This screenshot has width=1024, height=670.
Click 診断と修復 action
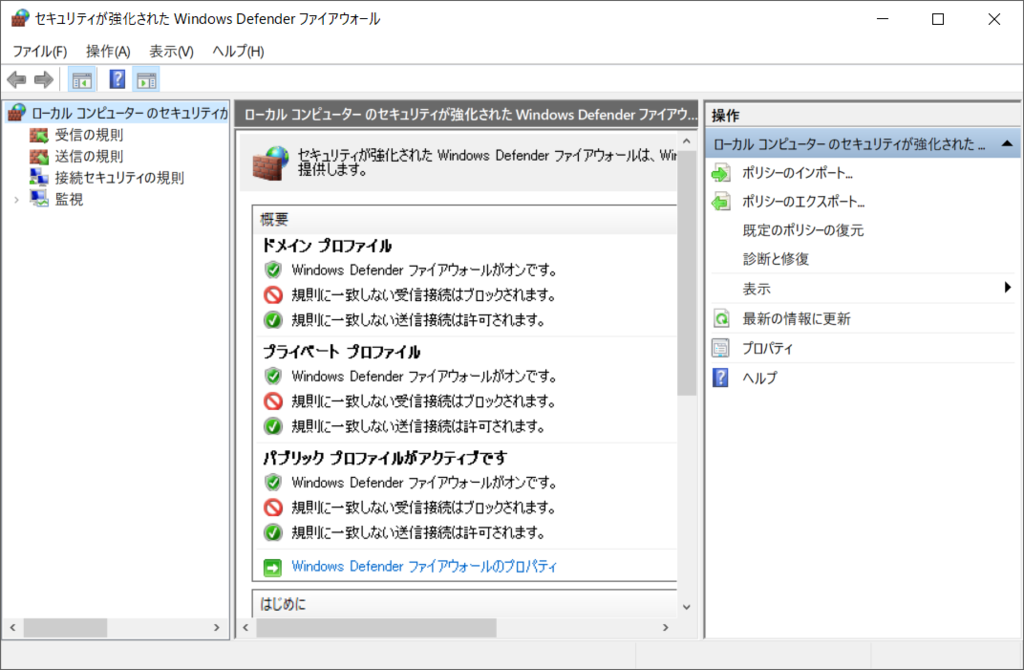point(775,259)
